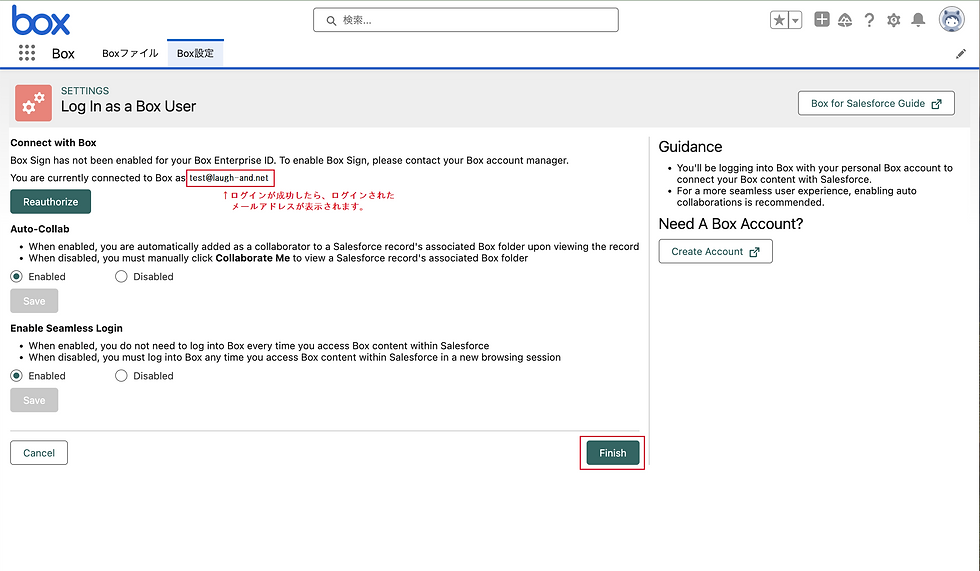Open the Box for Salesforce Guide link
The image size is (980, 571).
pos(876,103)
